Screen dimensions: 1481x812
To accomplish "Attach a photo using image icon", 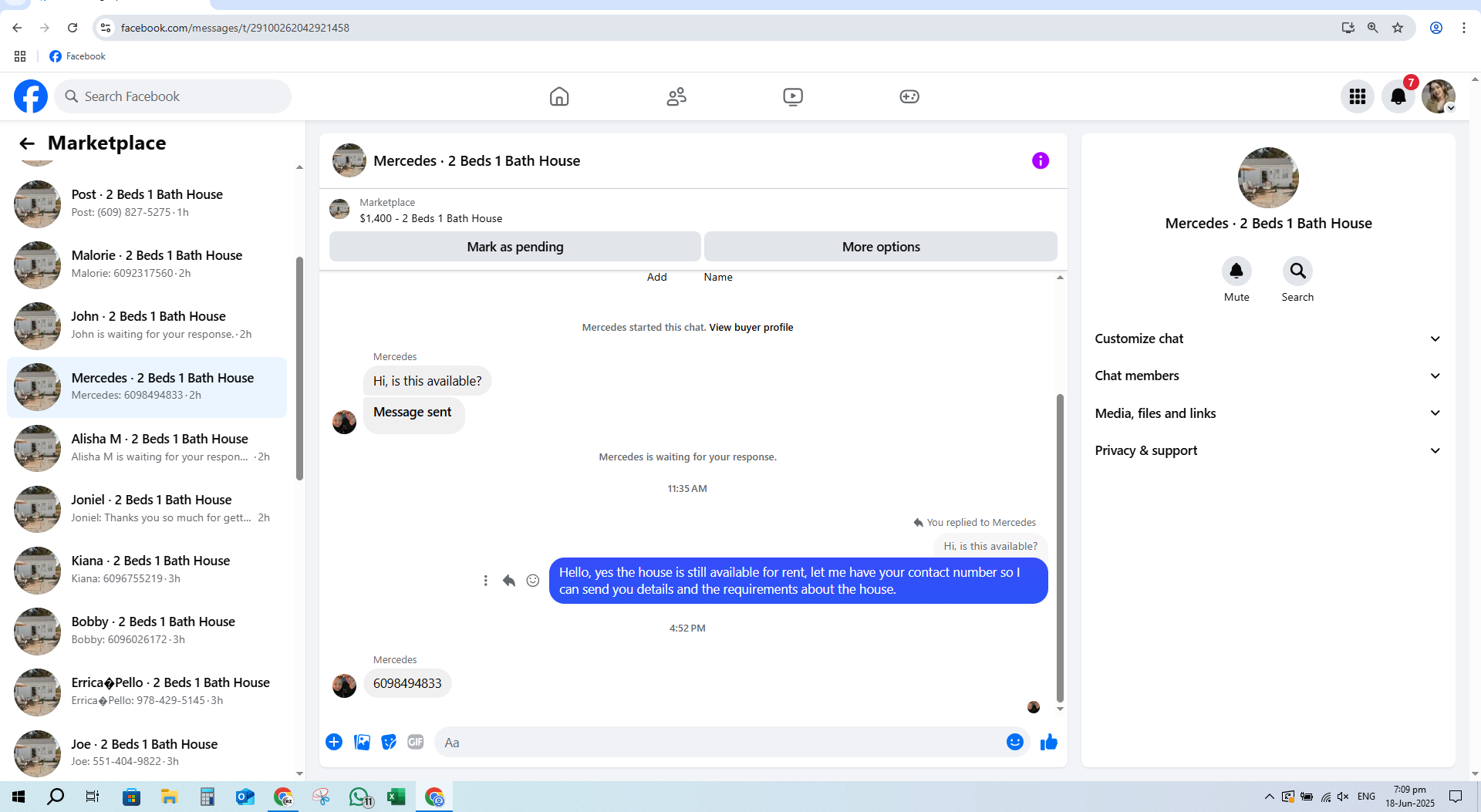I will click(362, 742).
